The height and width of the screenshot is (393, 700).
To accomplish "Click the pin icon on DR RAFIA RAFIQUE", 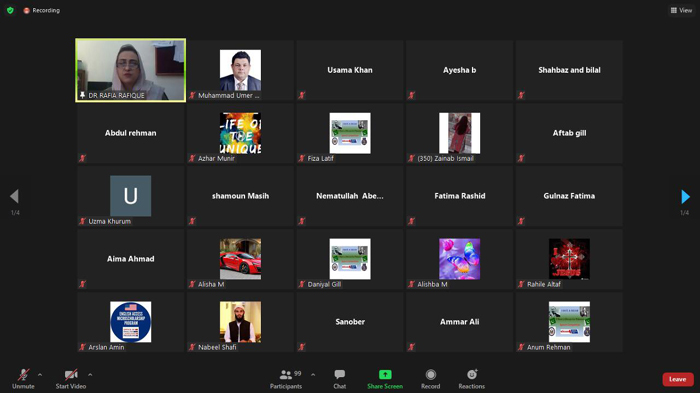I will pos(82,95).
